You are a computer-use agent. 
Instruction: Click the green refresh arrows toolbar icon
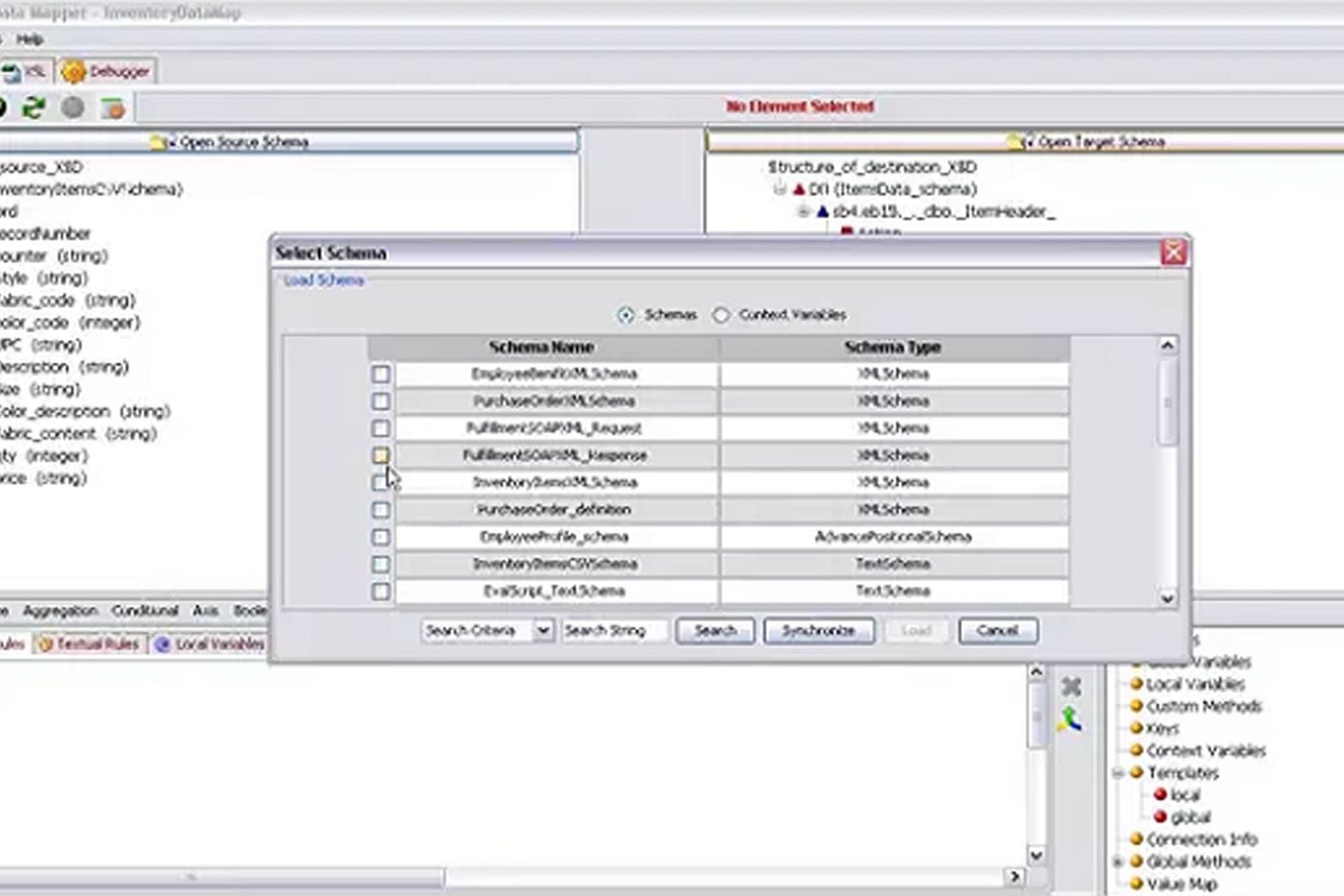coord(33,107)
